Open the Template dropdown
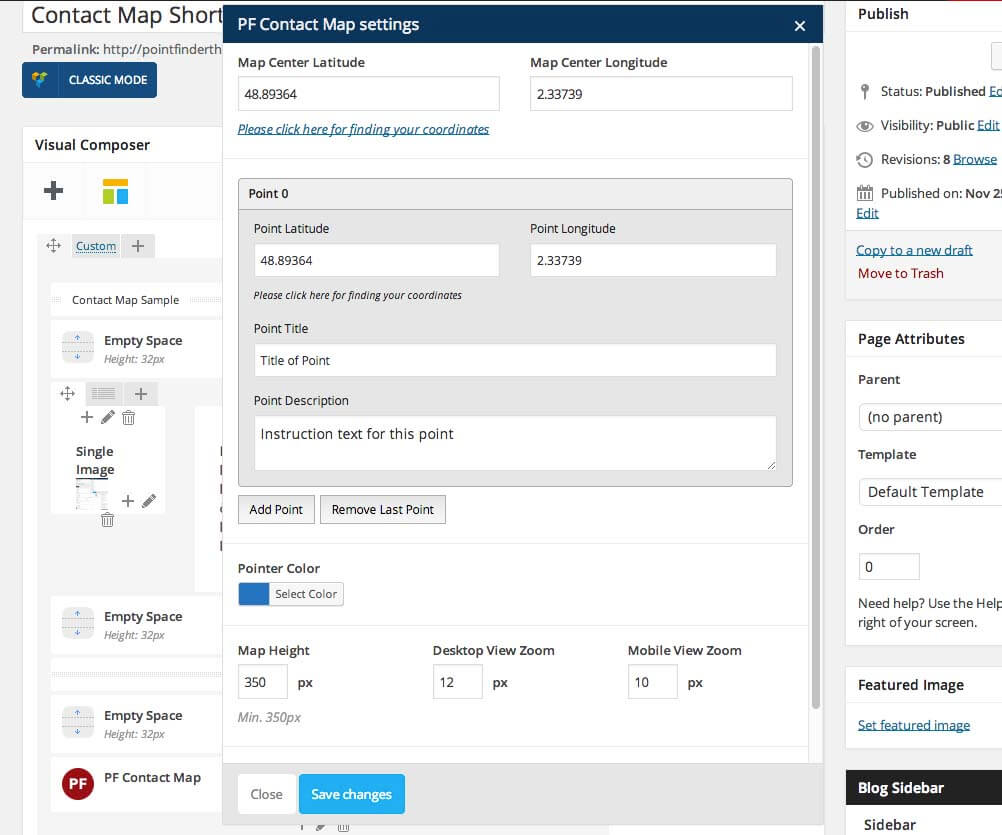 (929, 492)
